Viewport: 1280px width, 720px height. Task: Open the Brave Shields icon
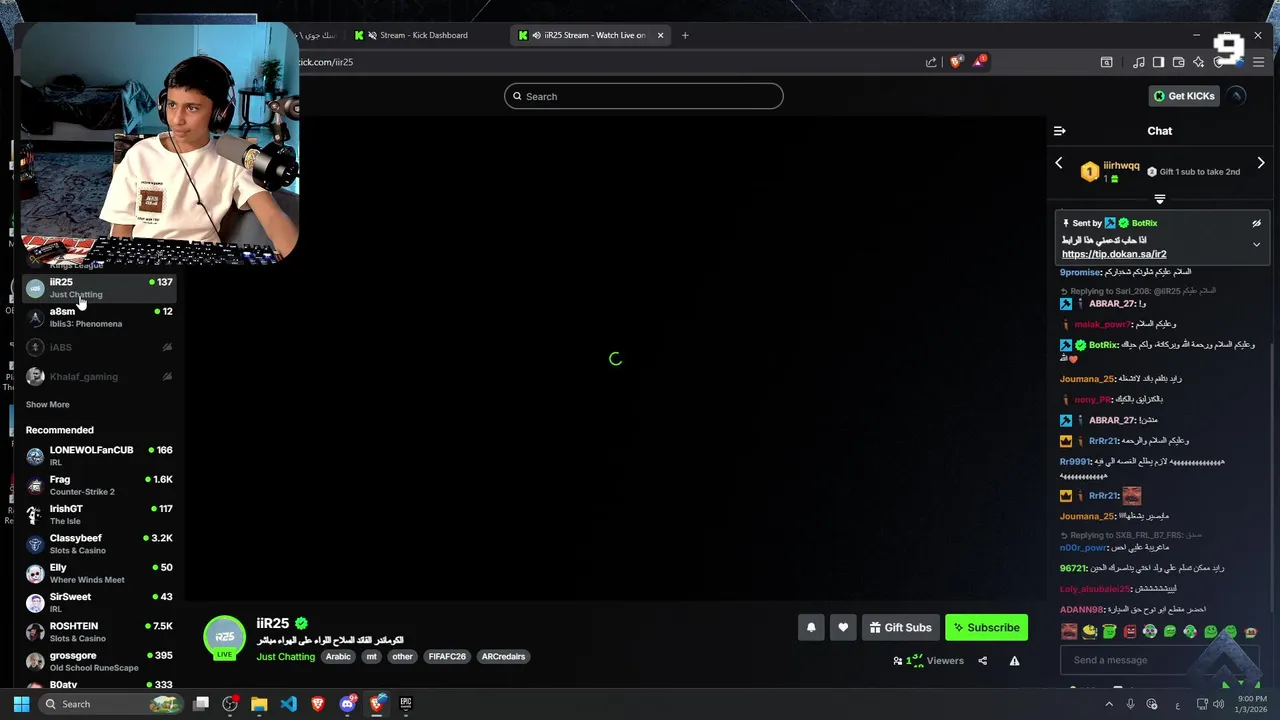[x=955, y=62]
